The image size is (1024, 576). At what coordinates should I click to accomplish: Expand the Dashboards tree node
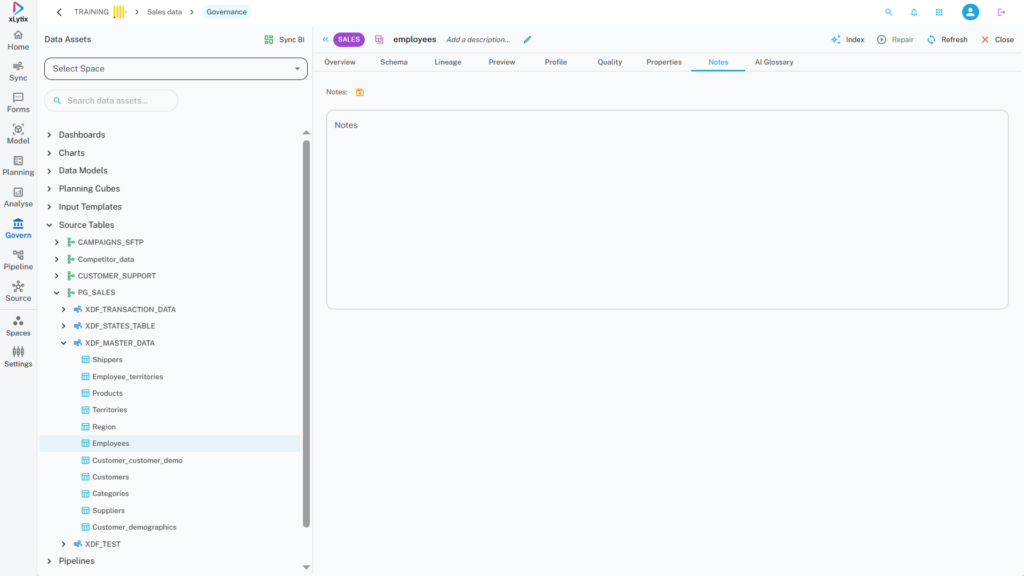click(x=50, y=135)
